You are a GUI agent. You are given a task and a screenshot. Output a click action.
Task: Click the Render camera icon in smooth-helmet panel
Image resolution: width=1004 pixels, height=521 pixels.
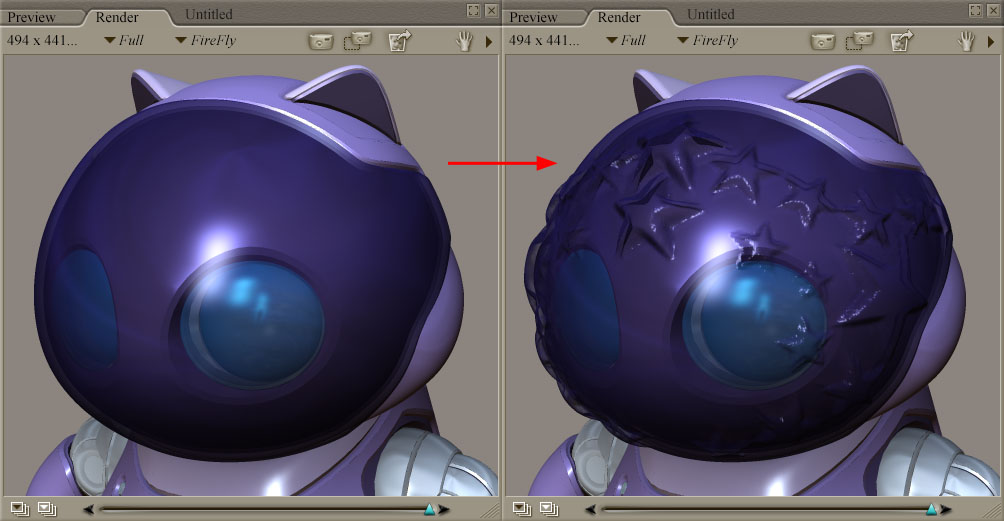coord(321,42)
